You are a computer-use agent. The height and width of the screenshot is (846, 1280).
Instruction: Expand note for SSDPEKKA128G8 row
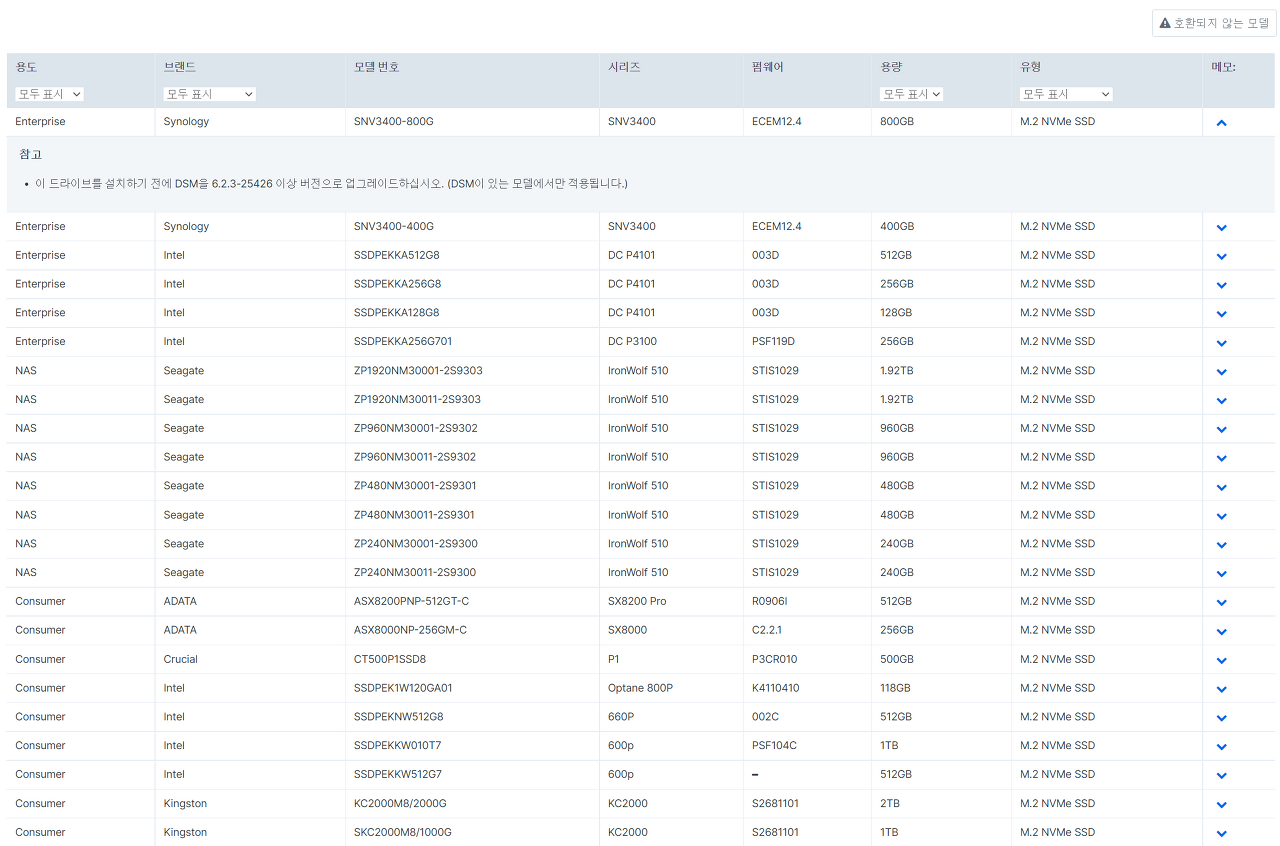(1221, 314)
